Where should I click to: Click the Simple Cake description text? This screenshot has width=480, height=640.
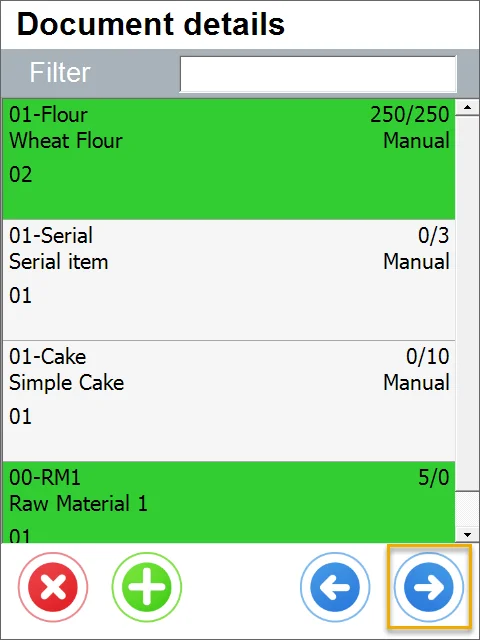[67, 383]
